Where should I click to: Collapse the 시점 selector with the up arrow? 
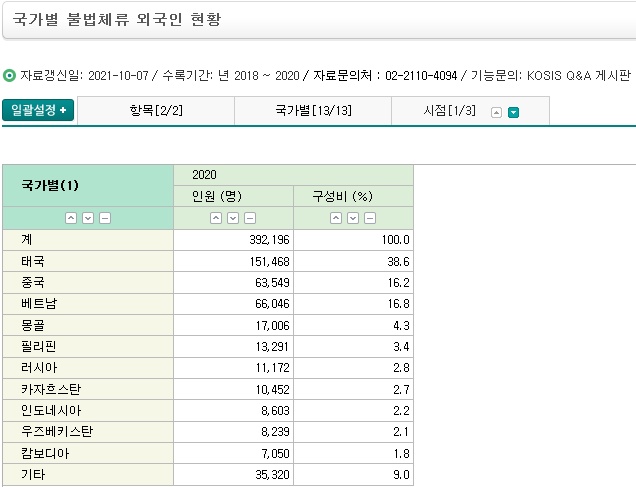[495, 112]
